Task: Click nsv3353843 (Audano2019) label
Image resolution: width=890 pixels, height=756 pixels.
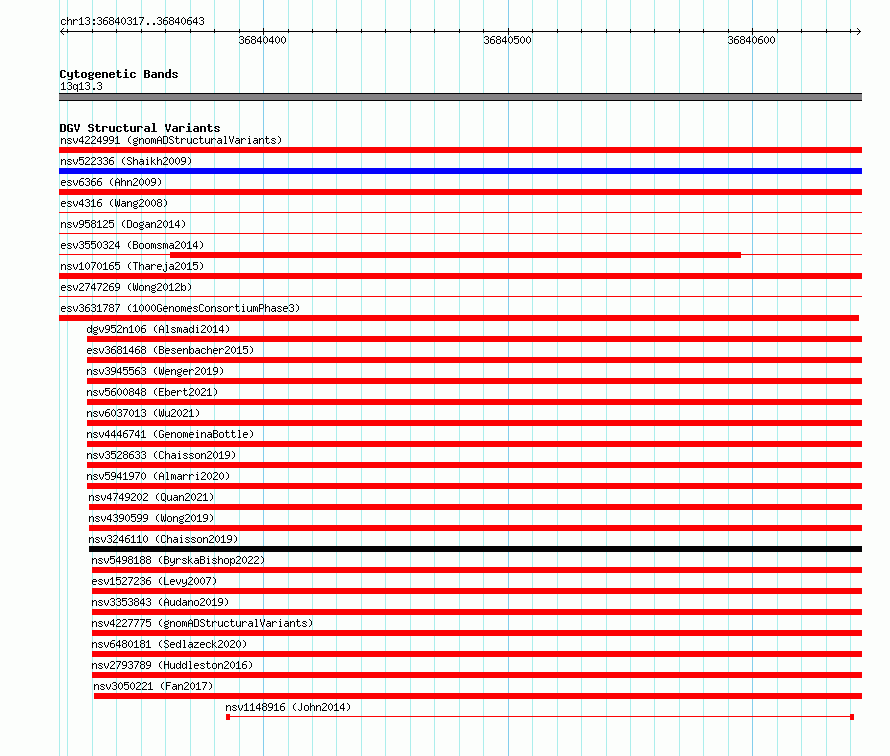Action: coord(160,602)
